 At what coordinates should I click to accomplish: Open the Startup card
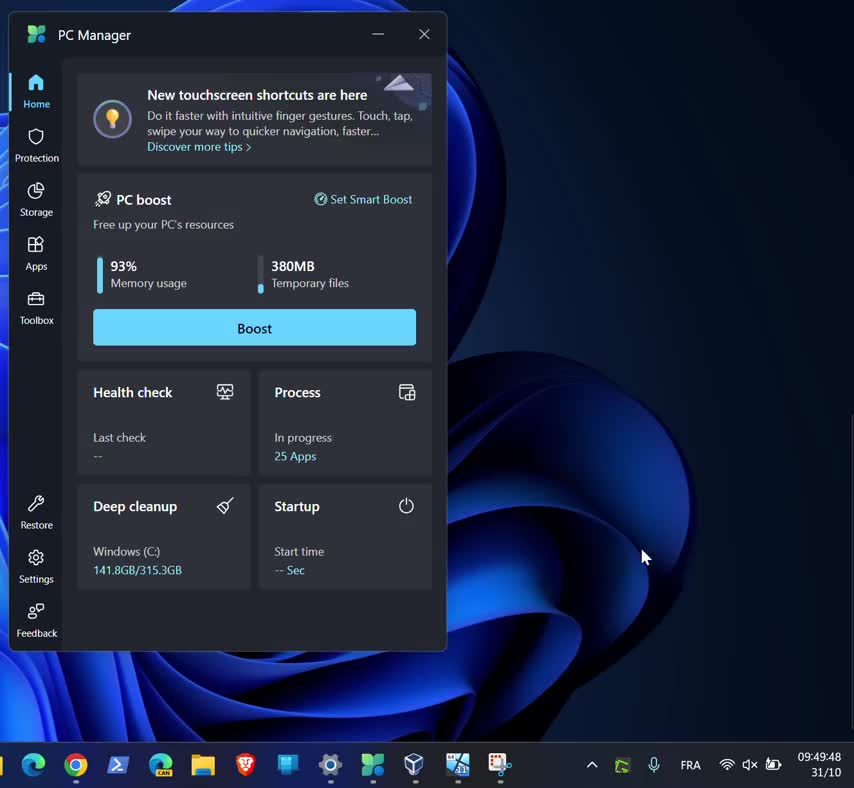click(345, 536)
